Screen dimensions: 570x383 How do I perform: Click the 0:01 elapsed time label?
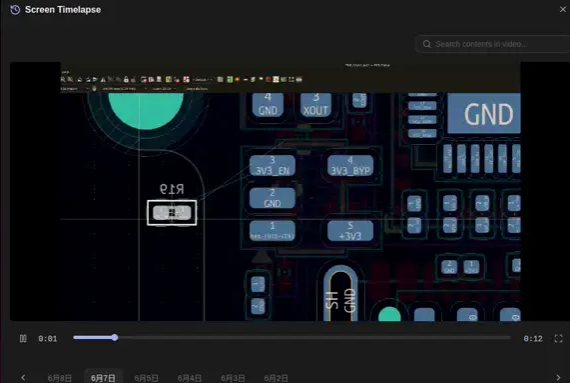click(x=48, y=339)
